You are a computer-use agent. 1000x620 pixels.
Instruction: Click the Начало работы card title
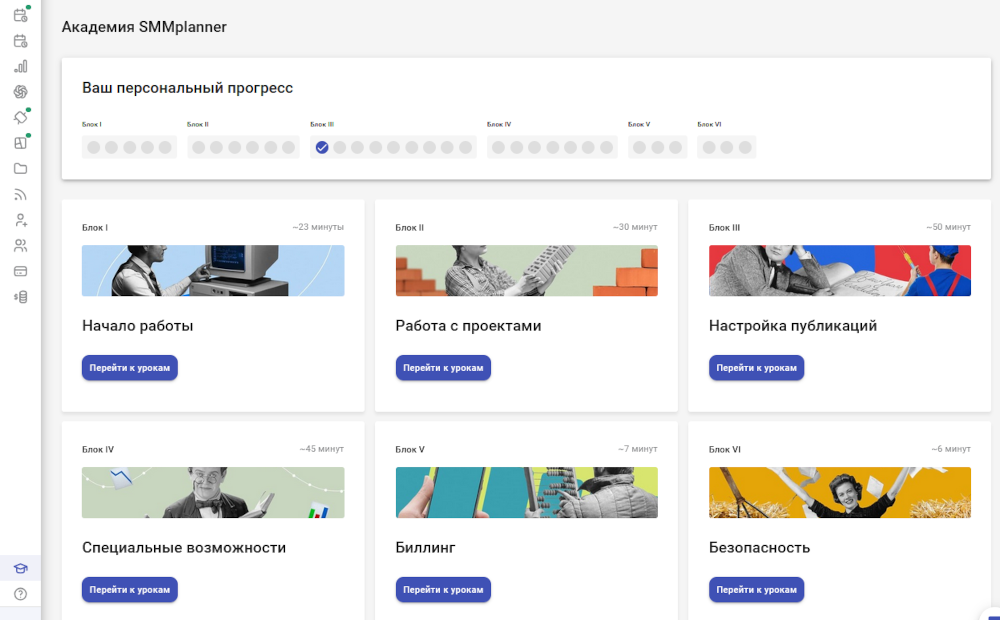click(138, 326)
